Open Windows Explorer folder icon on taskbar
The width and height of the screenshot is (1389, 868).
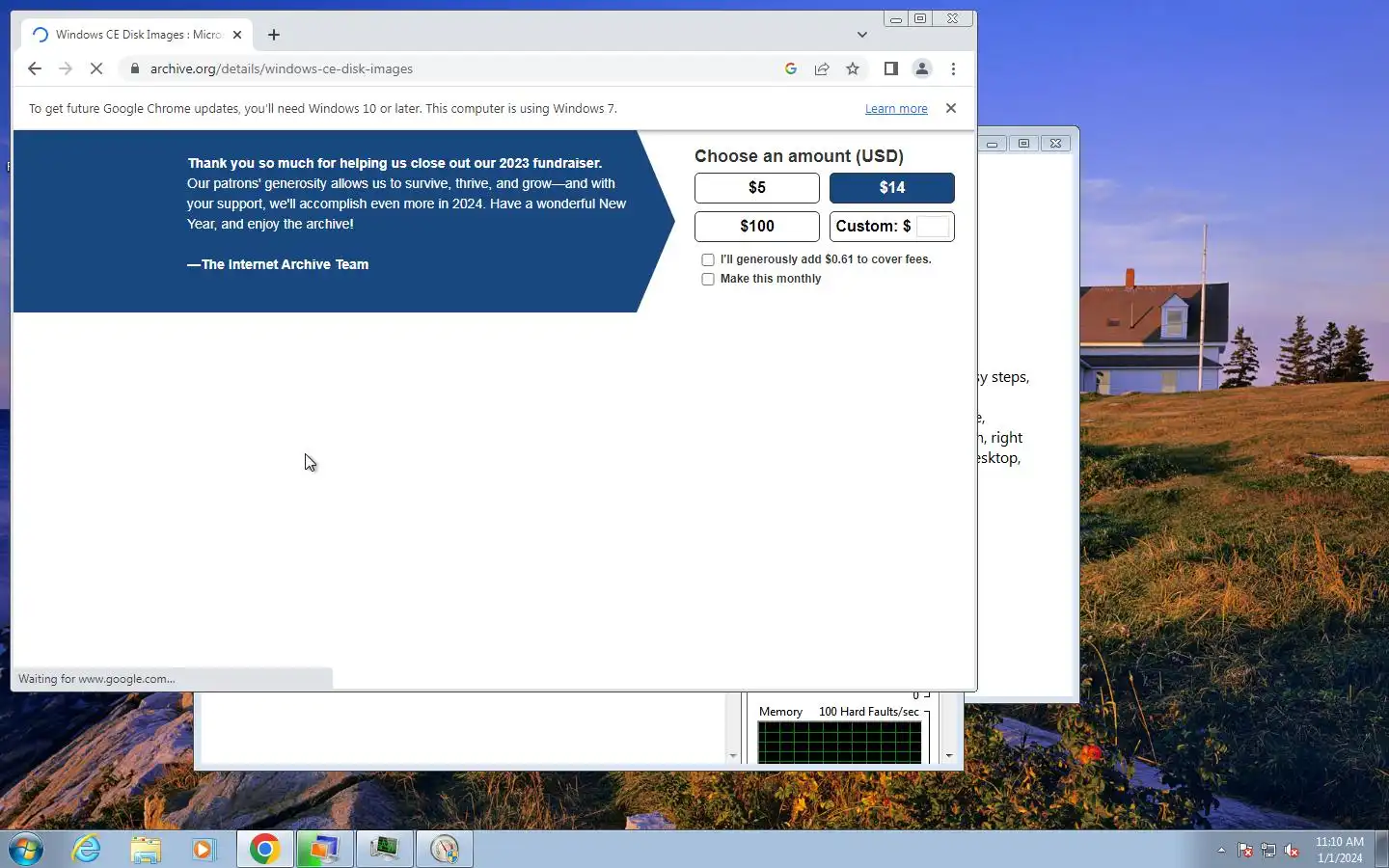[x=146, y=850]
